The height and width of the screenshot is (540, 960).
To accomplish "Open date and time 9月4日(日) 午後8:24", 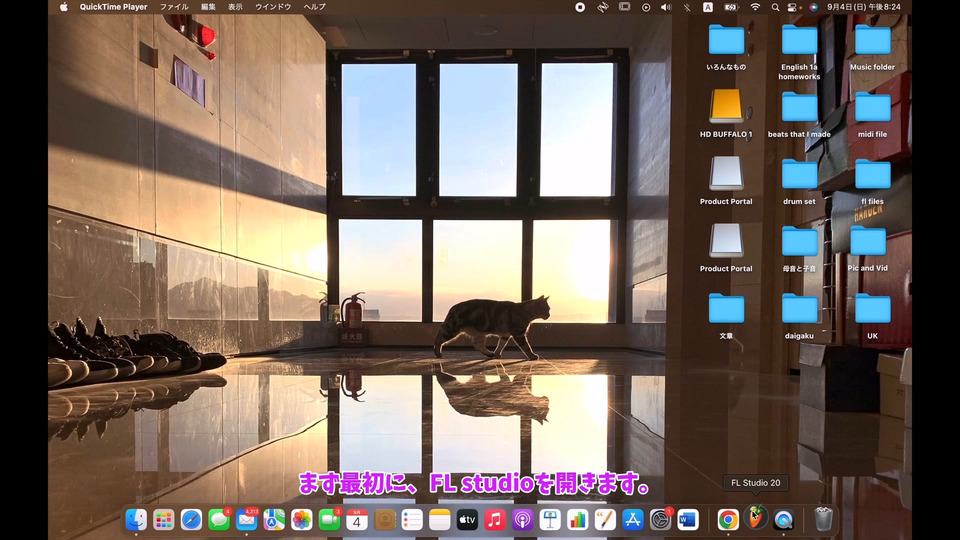I will pos(863,7).
